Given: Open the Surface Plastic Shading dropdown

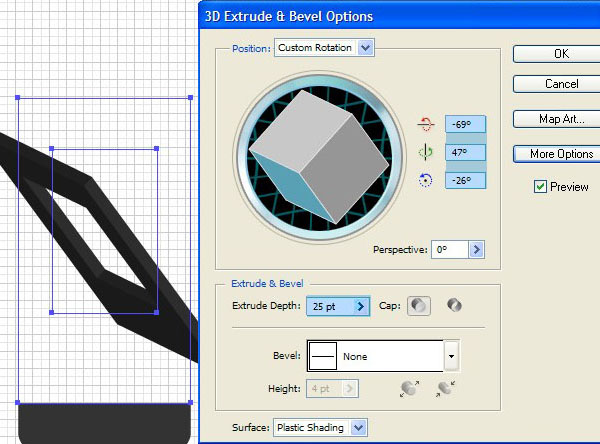Looking at the screenshot, I should click(x=320, y=428).
